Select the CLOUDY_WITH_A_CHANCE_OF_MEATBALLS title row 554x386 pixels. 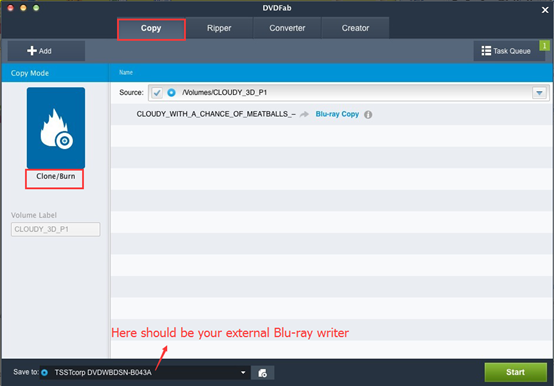(x=331, y=114)
